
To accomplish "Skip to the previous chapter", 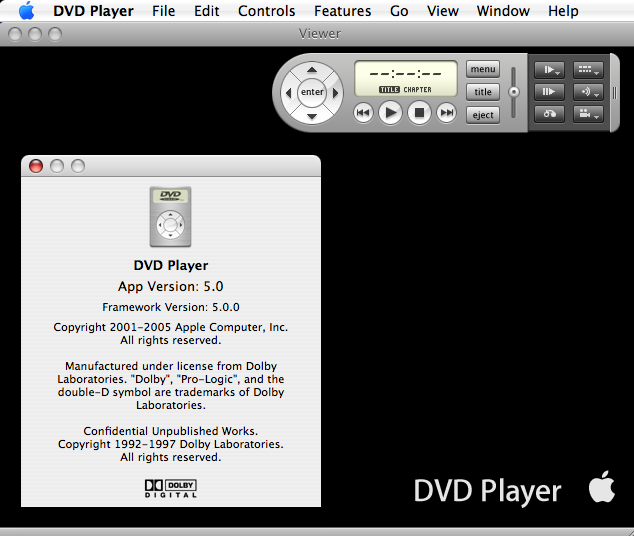I will pos(363,112).
